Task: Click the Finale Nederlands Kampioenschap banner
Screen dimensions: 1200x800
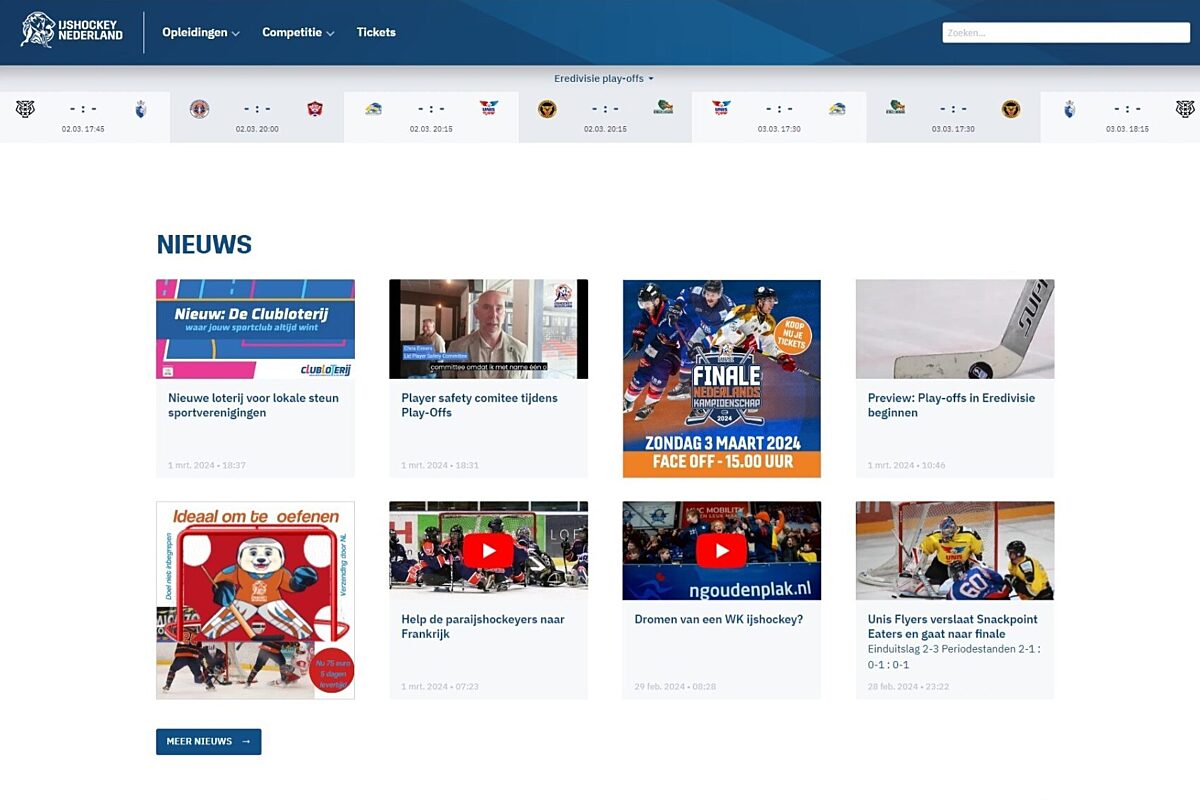Action: click(721, 378)
